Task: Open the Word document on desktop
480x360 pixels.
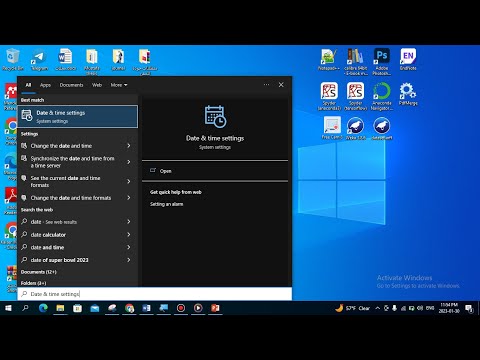Action: tap(65, 59)
